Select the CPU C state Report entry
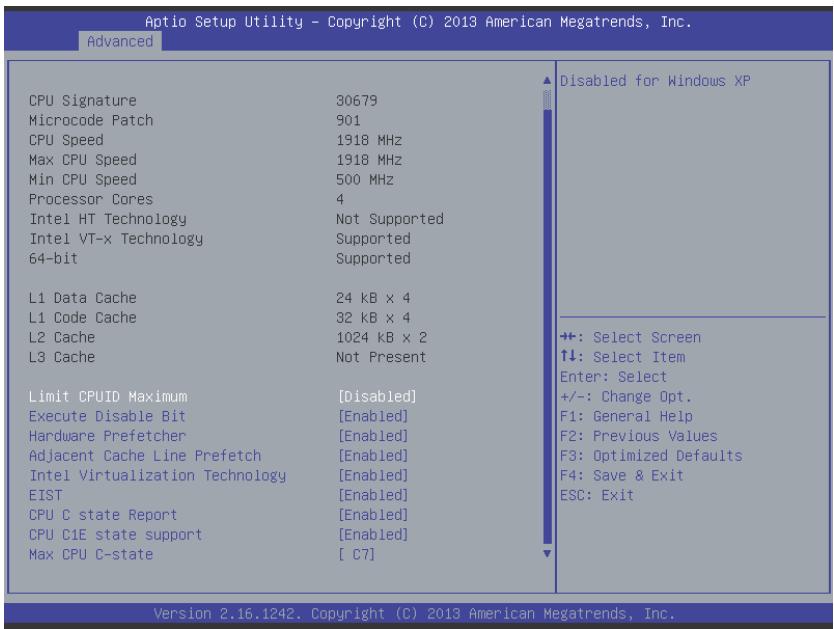Image resolution: width=834 pixels, height=629 pixels. (x=103, y=515)
